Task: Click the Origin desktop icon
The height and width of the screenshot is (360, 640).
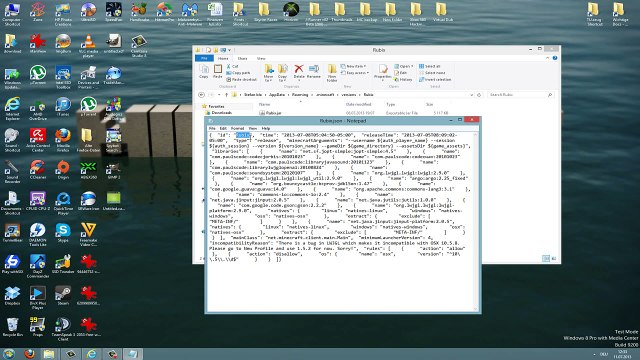Action: coord(63,170)
